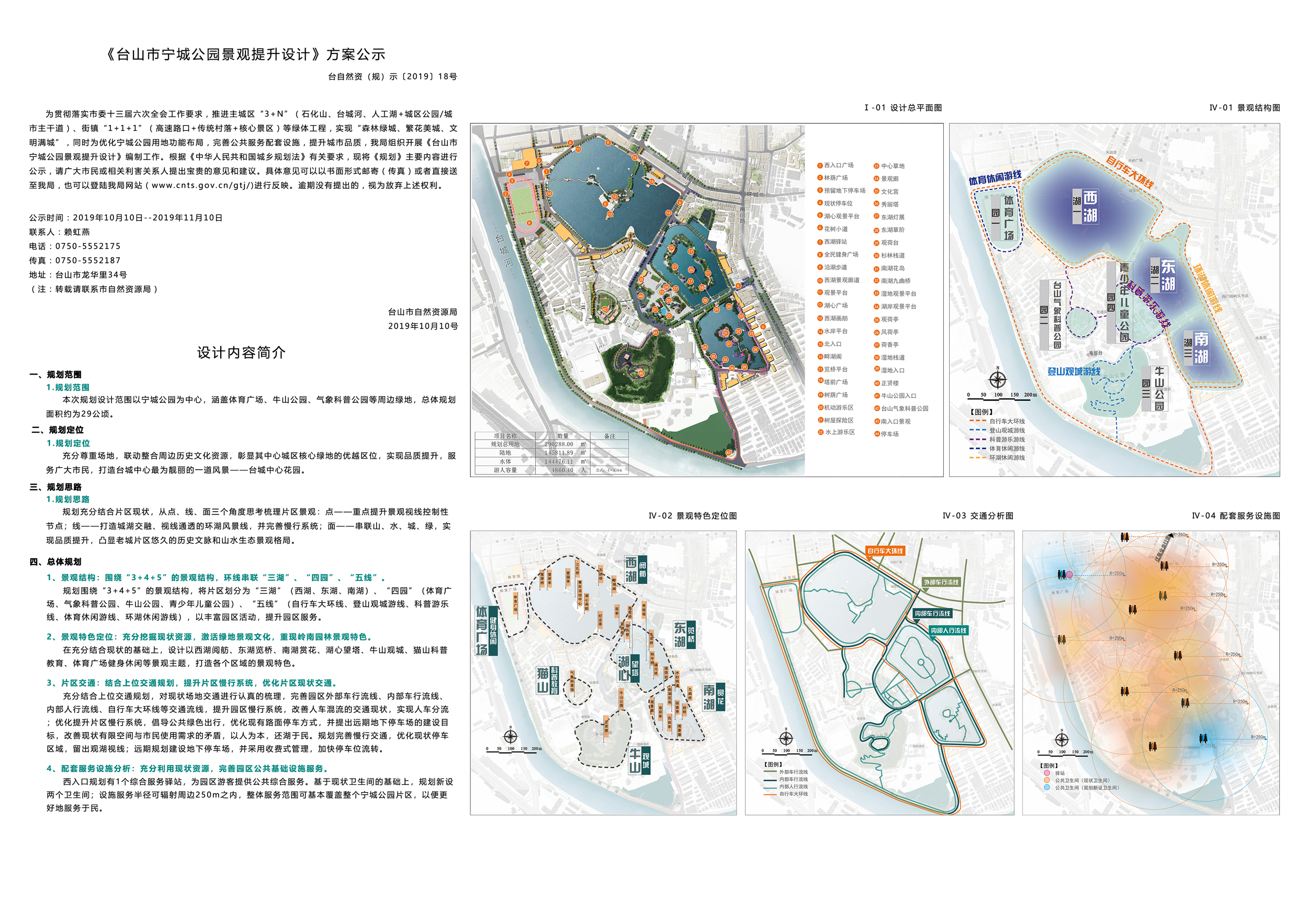The image size is (1308, 924).
Task: Click the 自行车大环线 line sample in the IV-03 legend
Action: [770, 794]
